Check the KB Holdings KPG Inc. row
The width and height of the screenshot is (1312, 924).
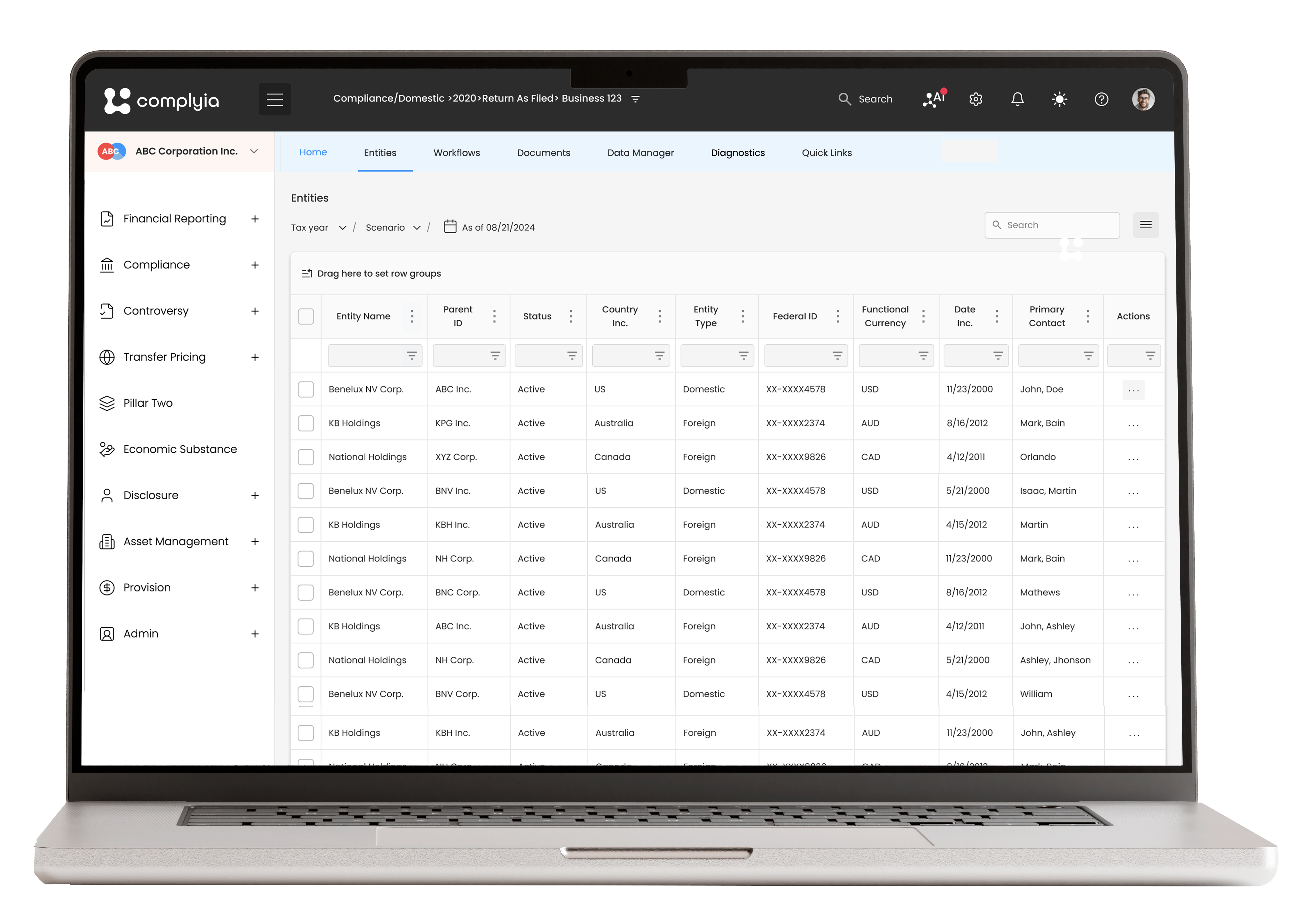pyautogui.click(x=306, y=423)
